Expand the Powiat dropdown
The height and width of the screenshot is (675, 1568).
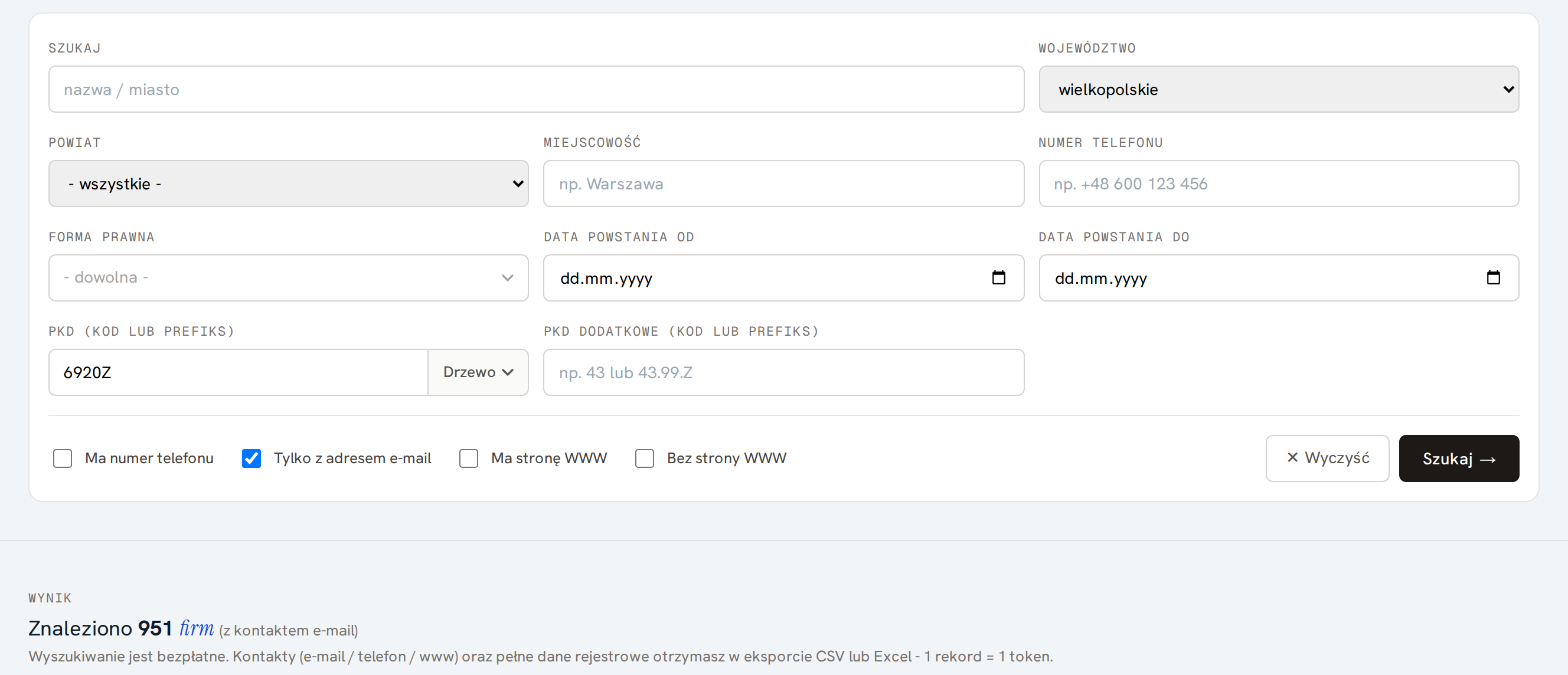point(289,184)
